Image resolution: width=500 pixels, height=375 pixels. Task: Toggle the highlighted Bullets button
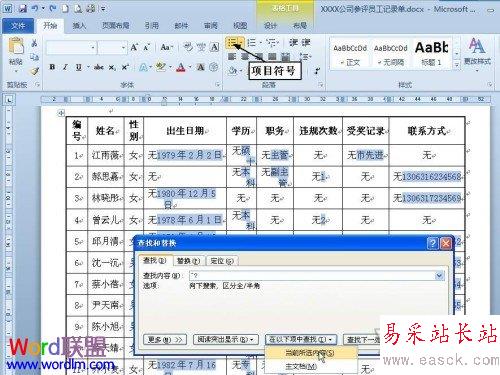(232, 43)
